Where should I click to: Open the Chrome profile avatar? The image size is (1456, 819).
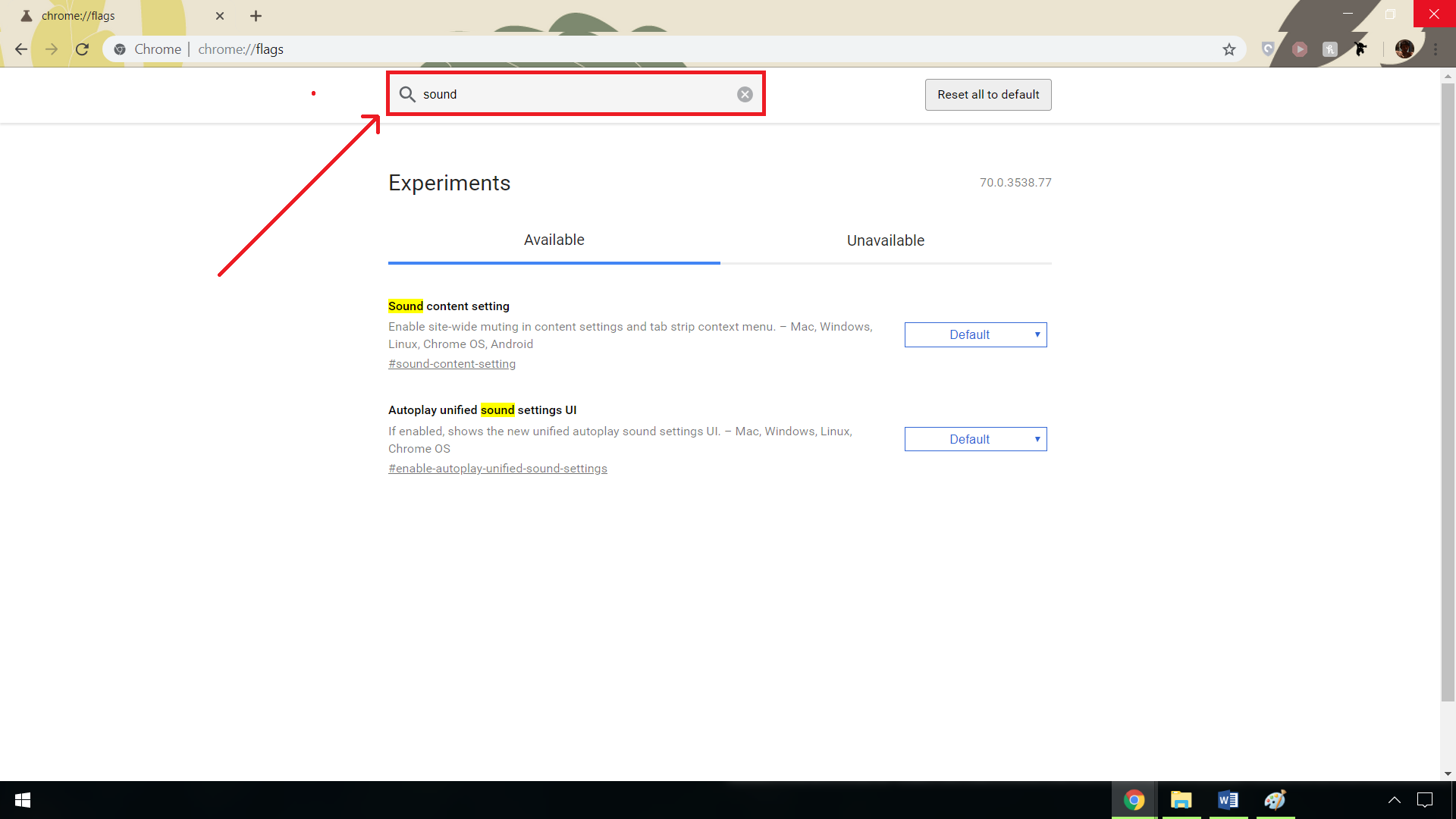coord(1404,49)
